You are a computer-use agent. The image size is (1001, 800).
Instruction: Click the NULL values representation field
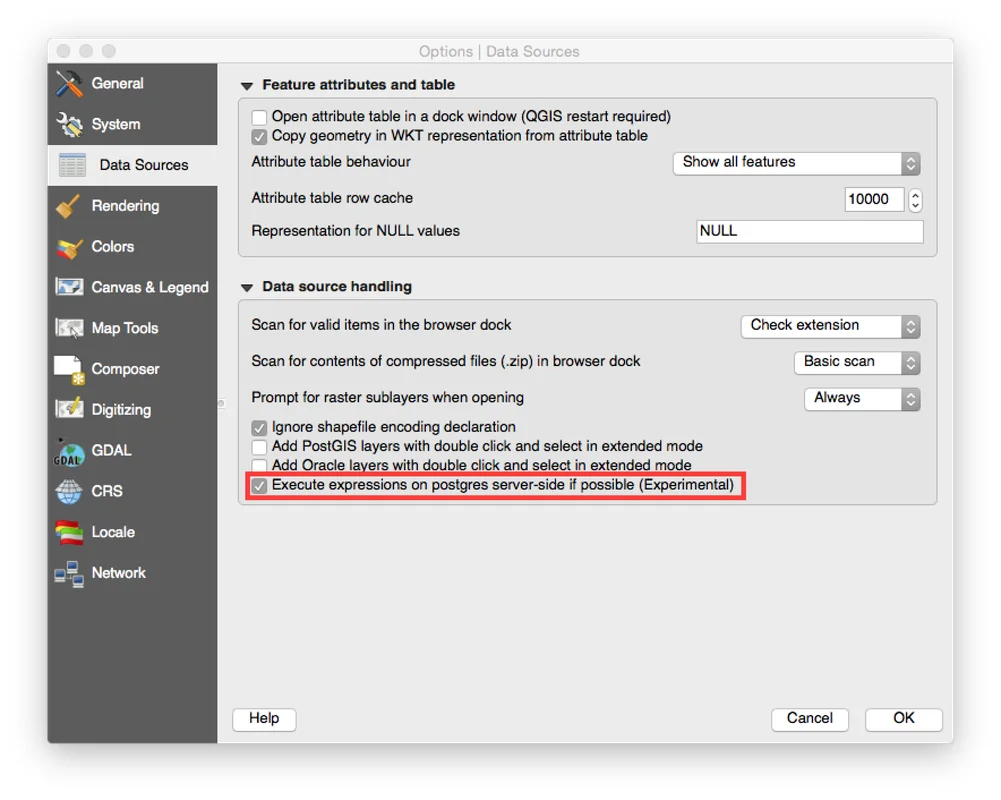point(809,231)
